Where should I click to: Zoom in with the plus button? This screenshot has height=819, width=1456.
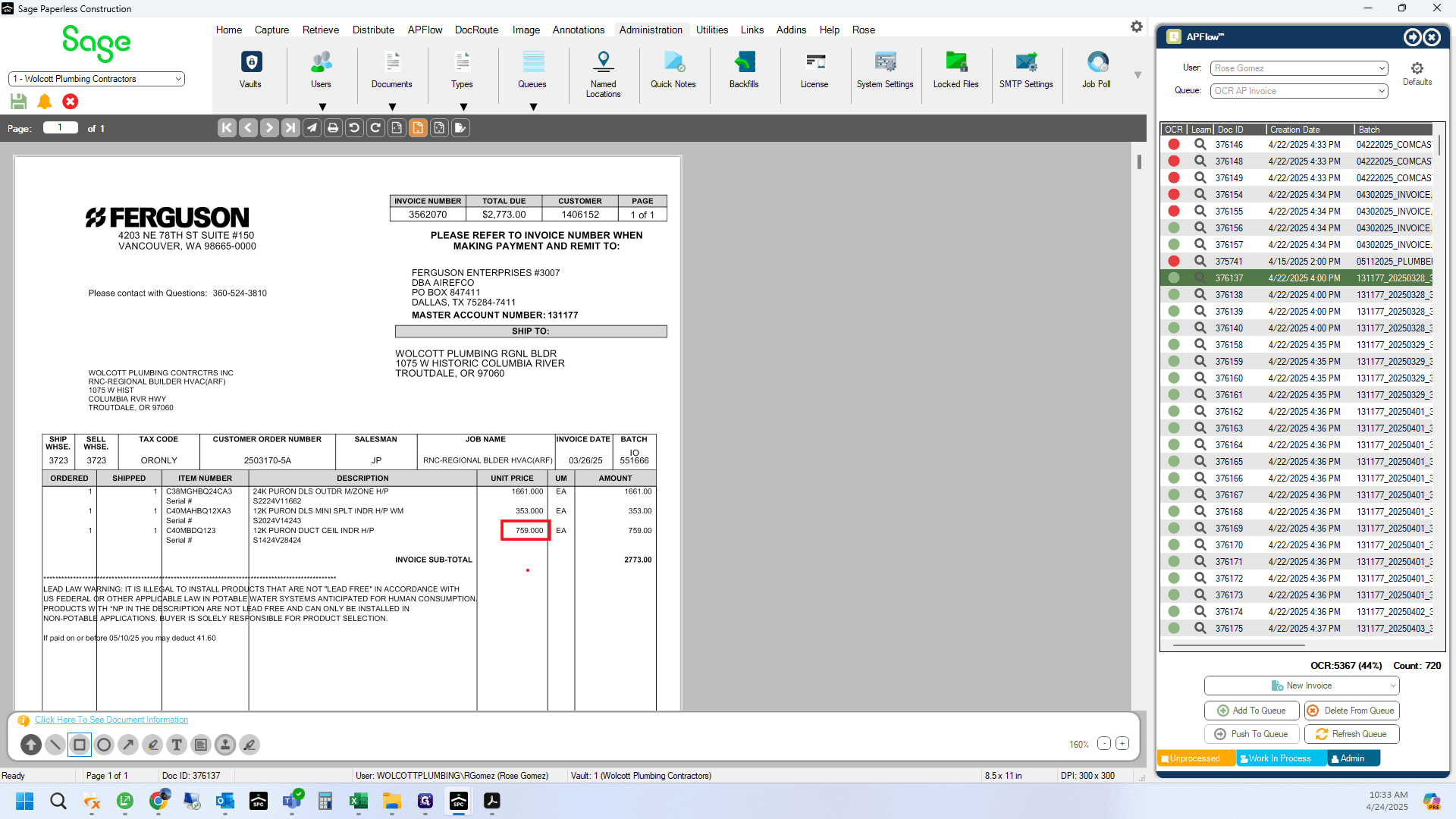(1122, 744)
